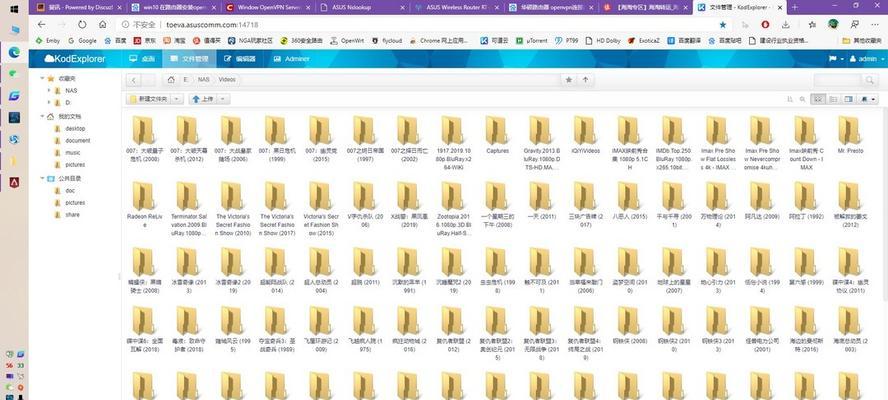The width and height of the screenshot is (888, 400).
Task: Open the Opera red extension icon
Action: [765, 25]
